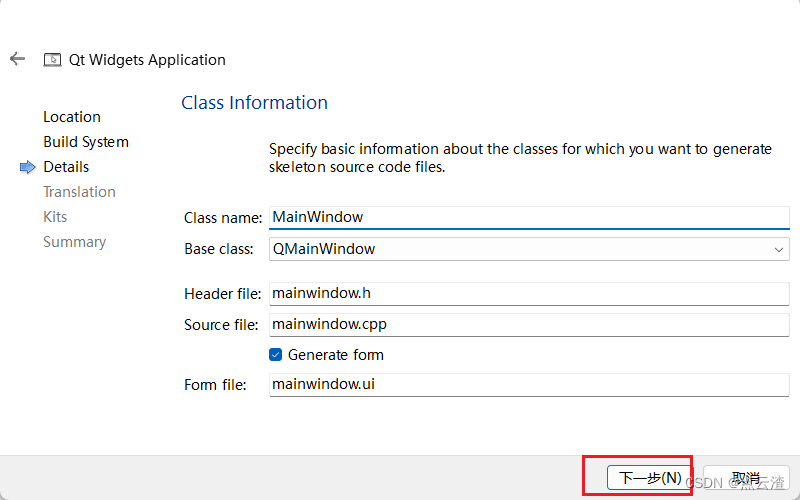Click the Header file input field

(529, 294)
